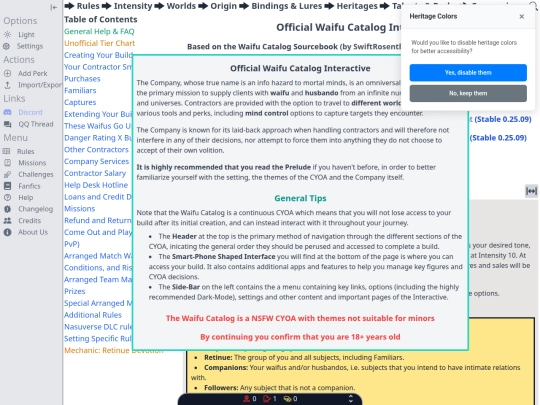The image size is (540, 405).
Task: Open the Discord icon link
Action: pyautogui.click(x=7, y=112)
